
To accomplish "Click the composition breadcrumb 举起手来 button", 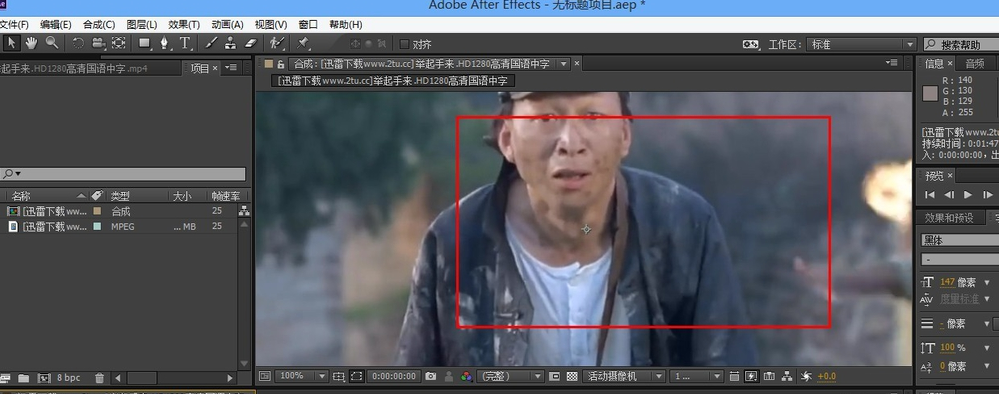I will tap(393, 81).
